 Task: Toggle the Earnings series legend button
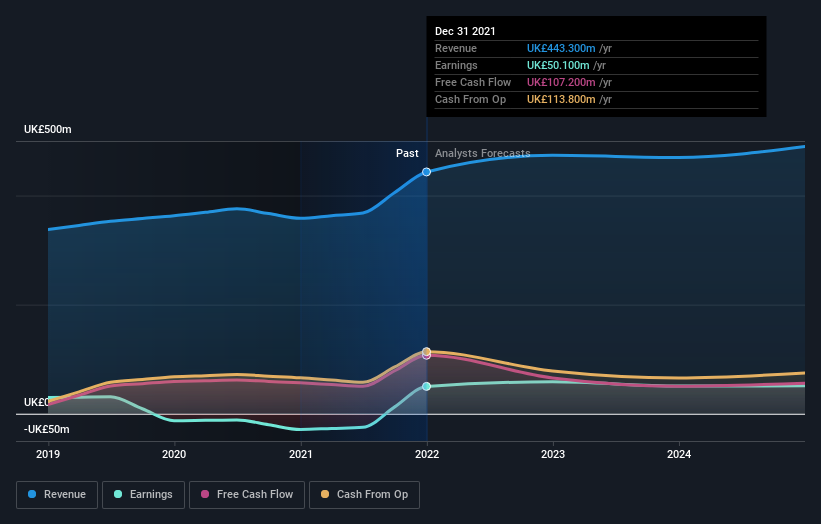[143, 495]
